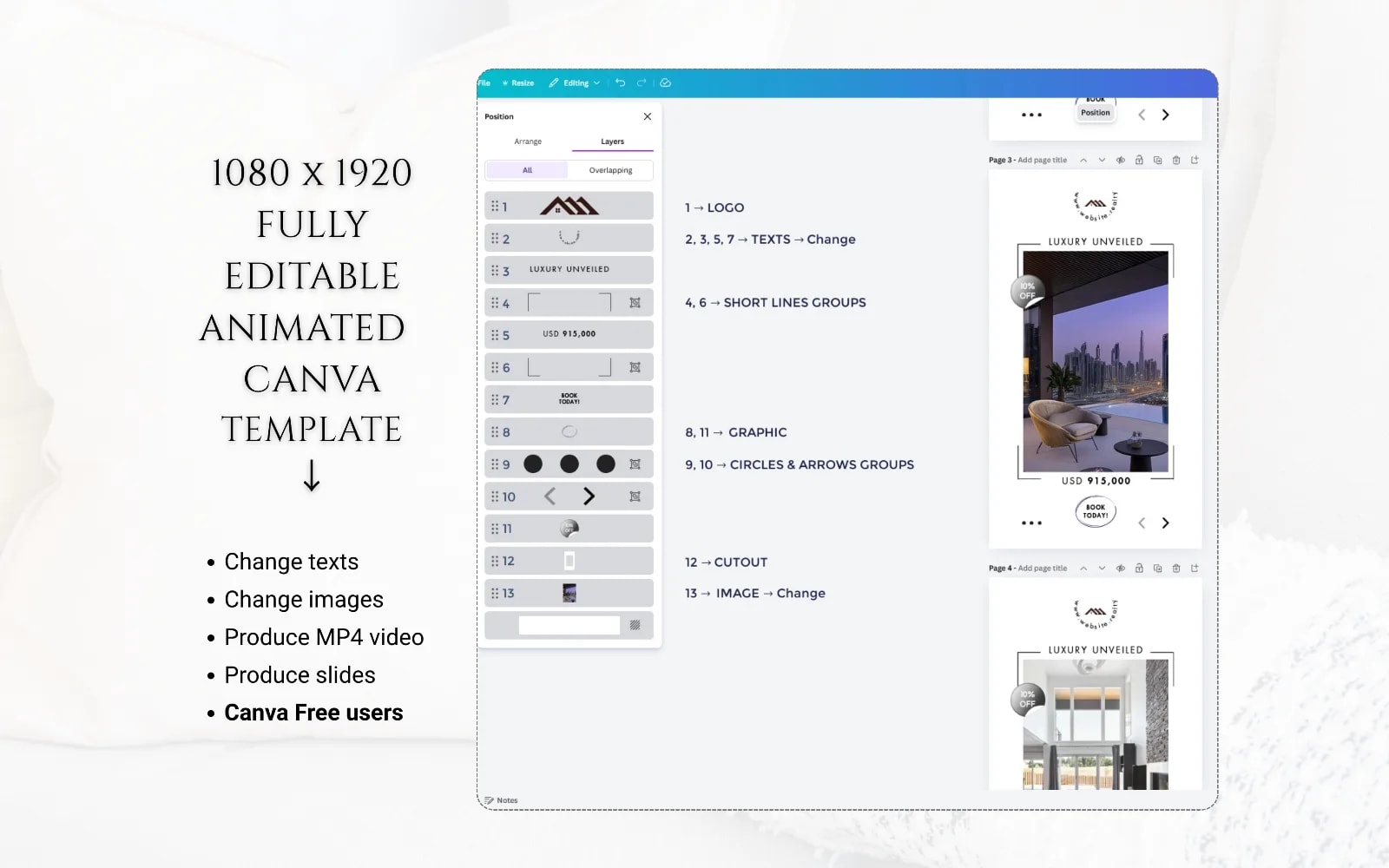Move Page 3 up with the chevron

tap(1083, 160)
